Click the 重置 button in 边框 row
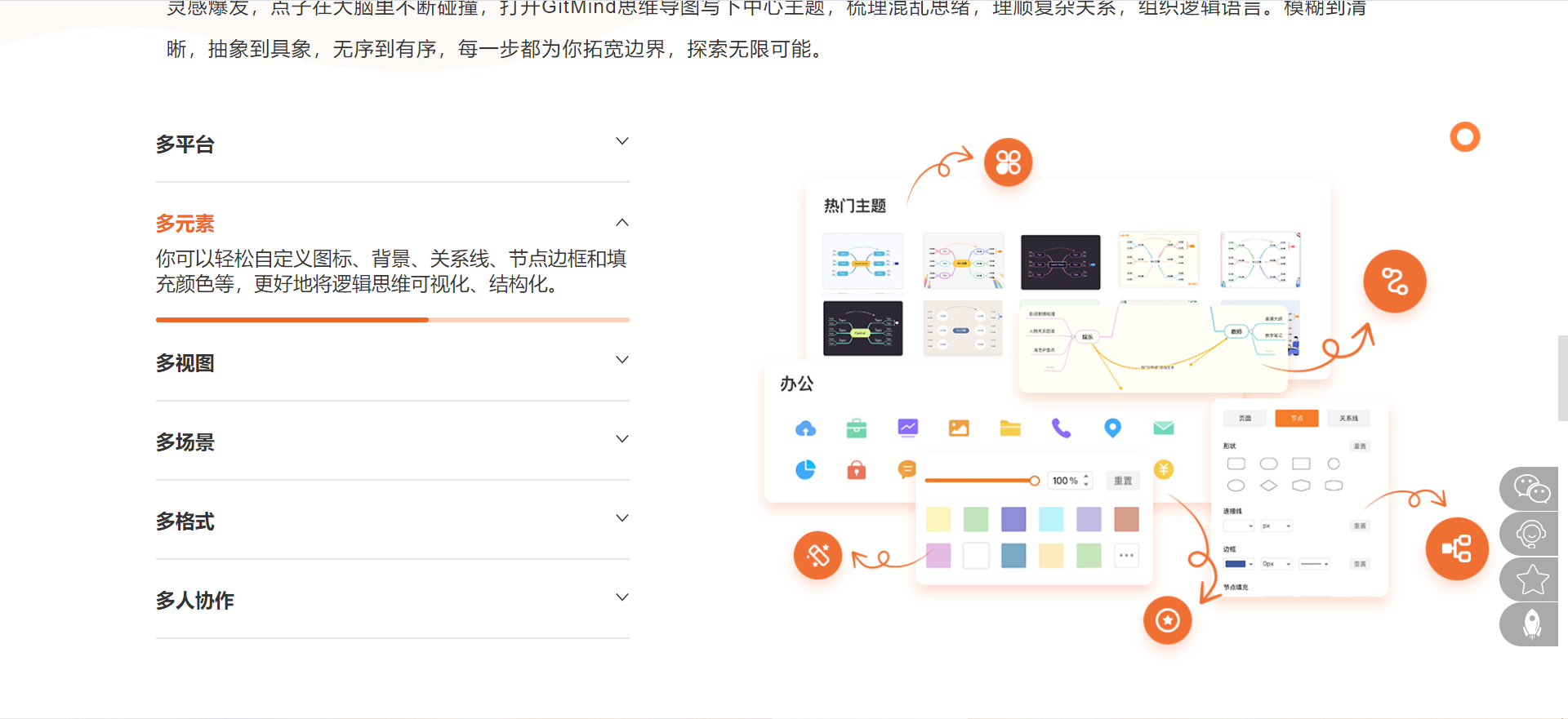This screenshot has width=1568, height=719. pos(1360,564)
